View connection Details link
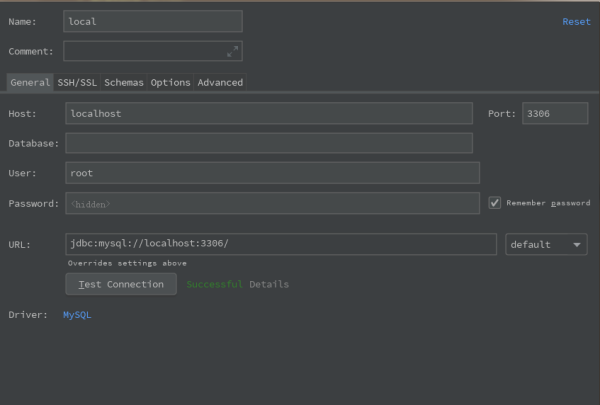This screenshot has width=600, height=405. [269, 284]
